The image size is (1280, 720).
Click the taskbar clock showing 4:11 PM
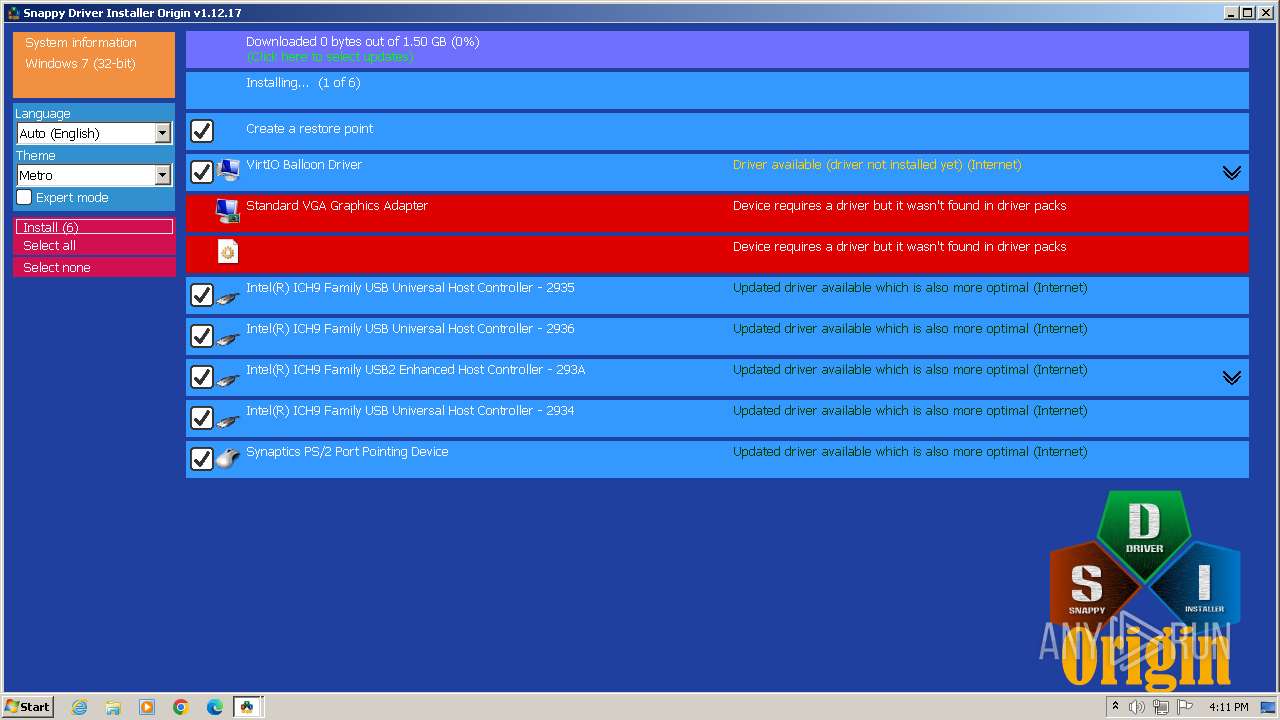click(x=1228, y=707)
